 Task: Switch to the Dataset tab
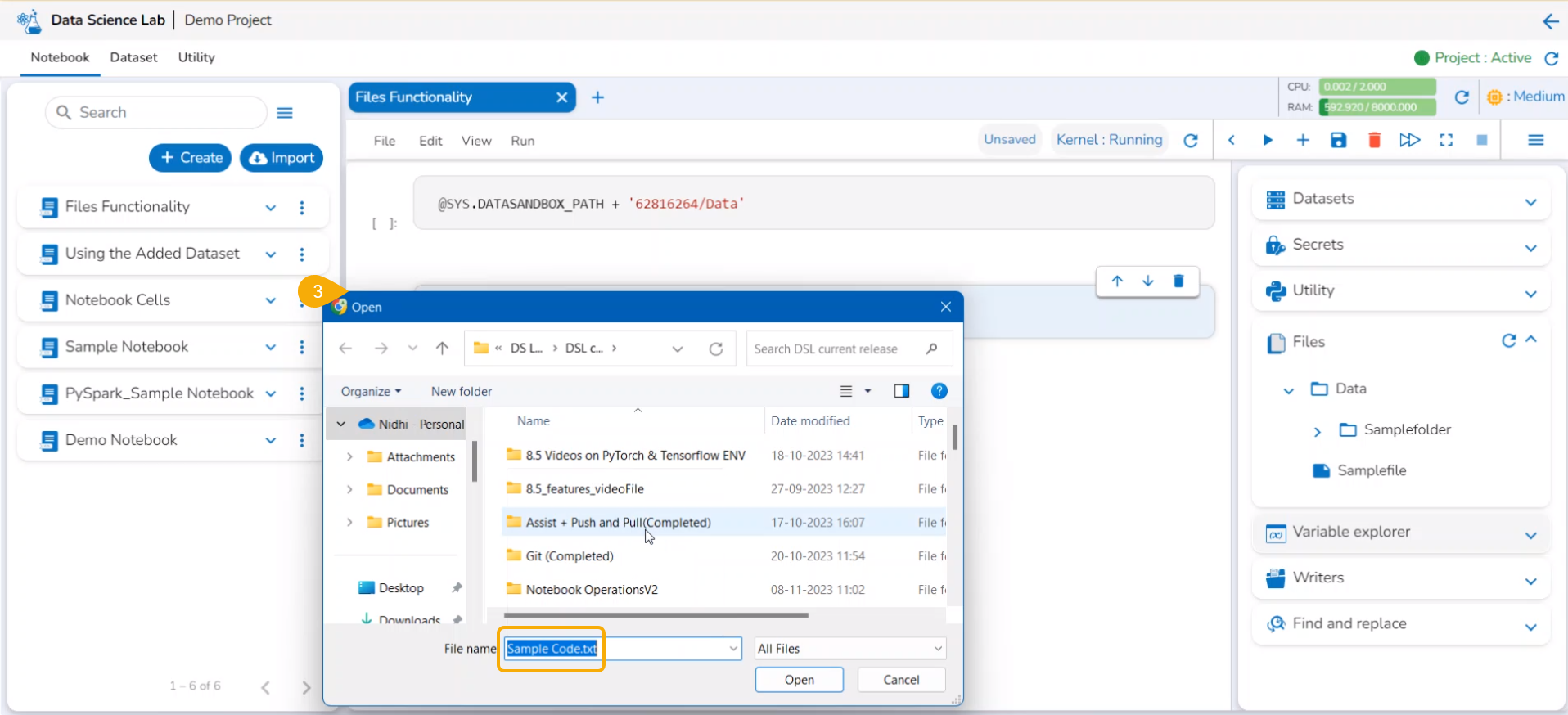[x=133, y=57]
